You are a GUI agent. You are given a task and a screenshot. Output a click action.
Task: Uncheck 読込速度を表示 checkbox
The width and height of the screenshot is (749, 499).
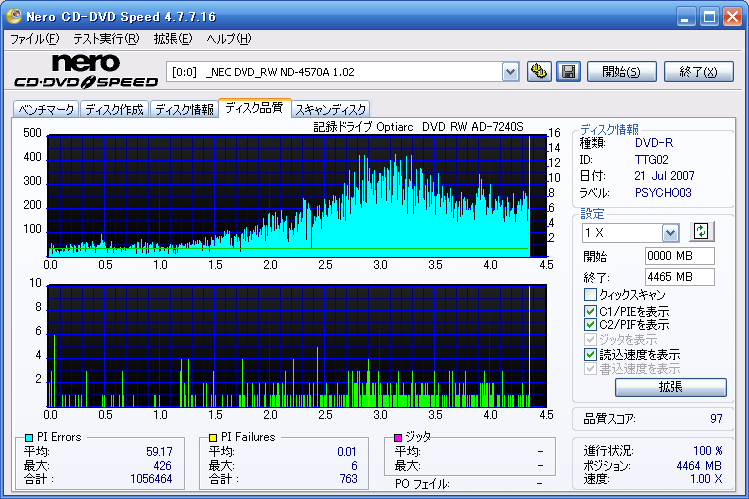(590, 354)
